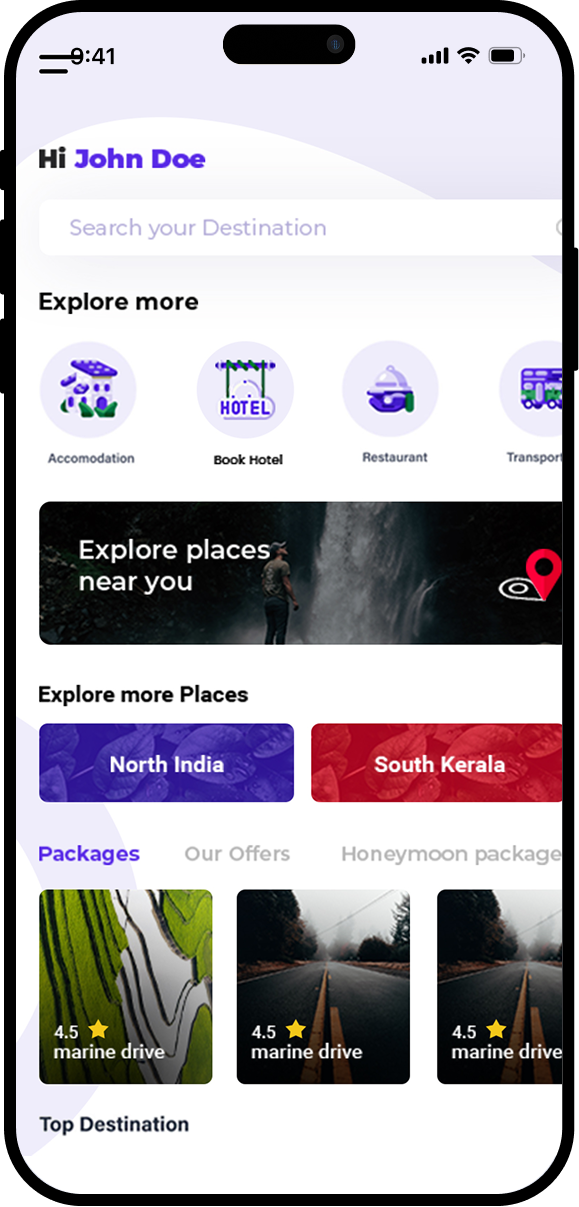
Task: Tap the star rating on green package
Action: click(x=98, y=1029)
